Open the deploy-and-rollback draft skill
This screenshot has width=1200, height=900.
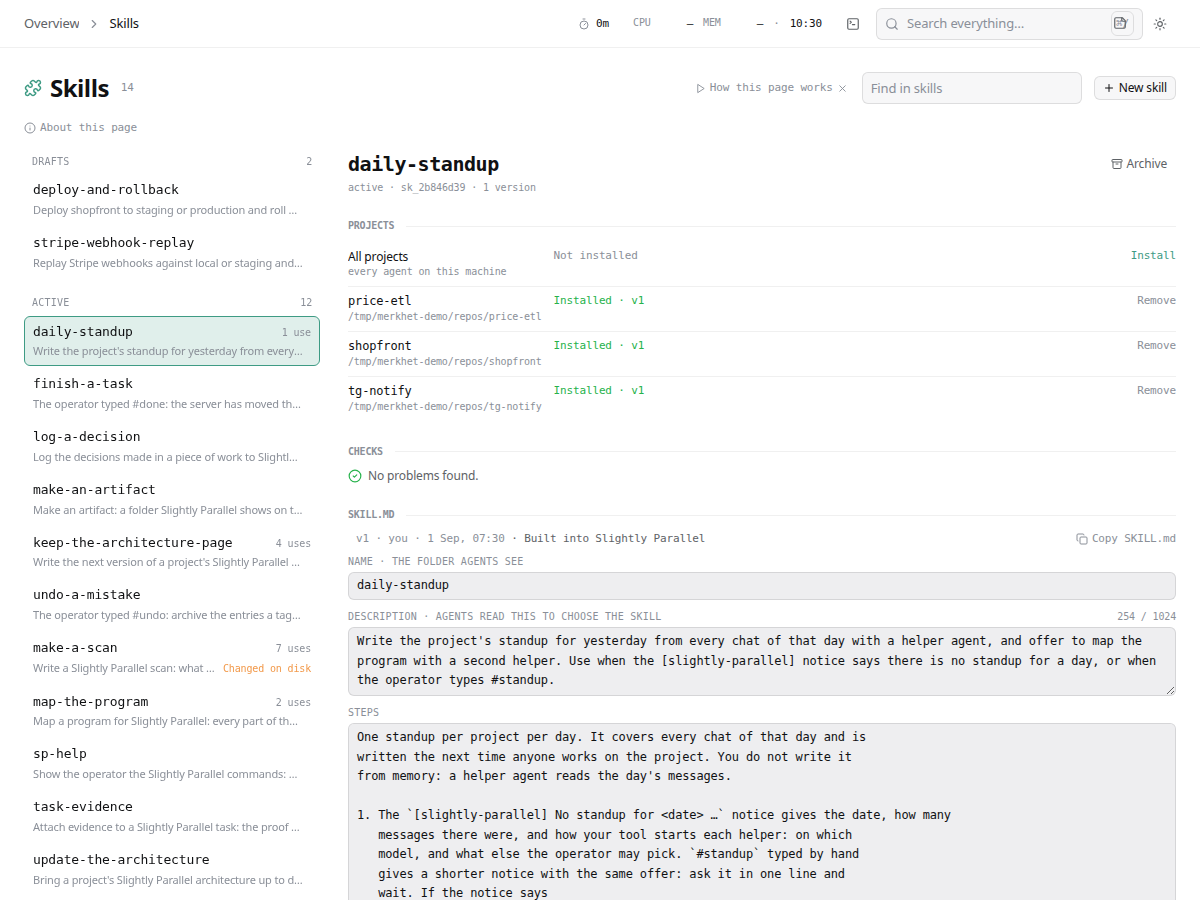coord(172,199)
